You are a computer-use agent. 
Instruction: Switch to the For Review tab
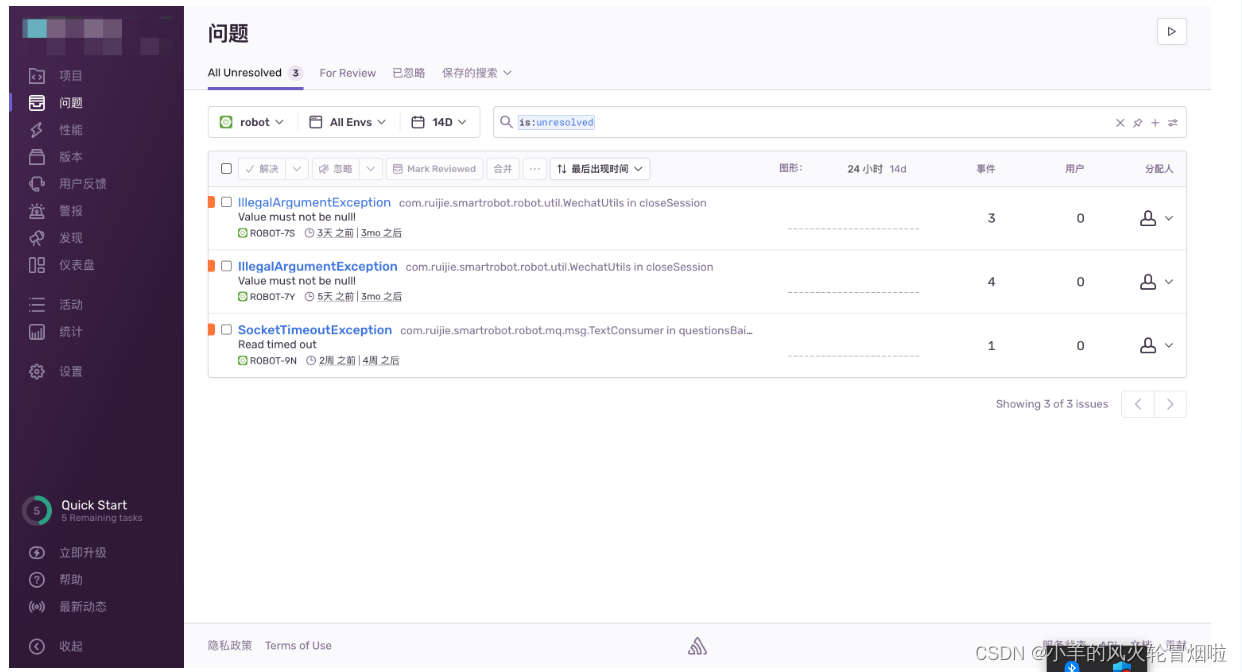348,73
